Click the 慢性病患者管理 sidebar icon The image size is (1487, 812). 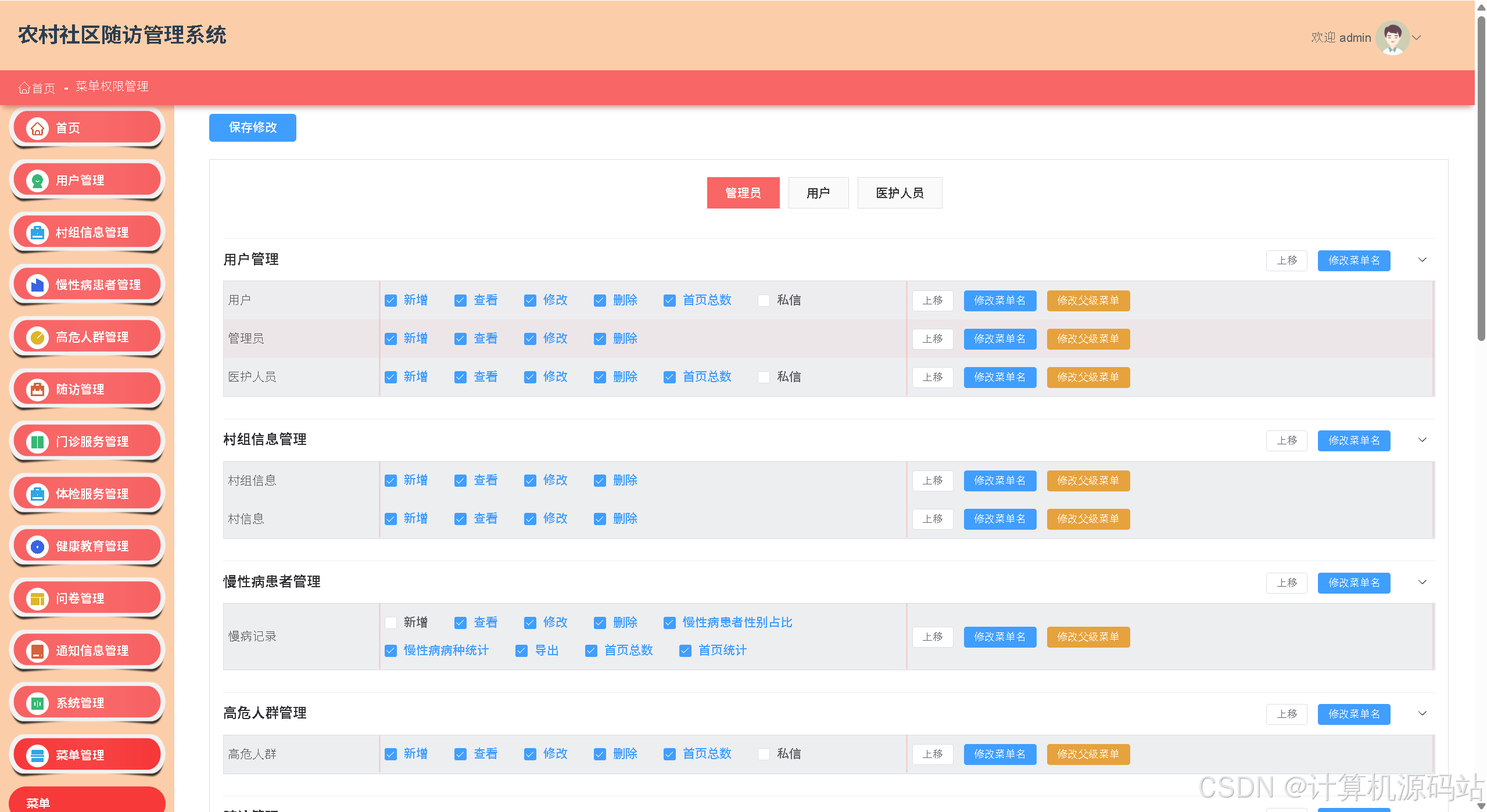click(x=38, y=285)
